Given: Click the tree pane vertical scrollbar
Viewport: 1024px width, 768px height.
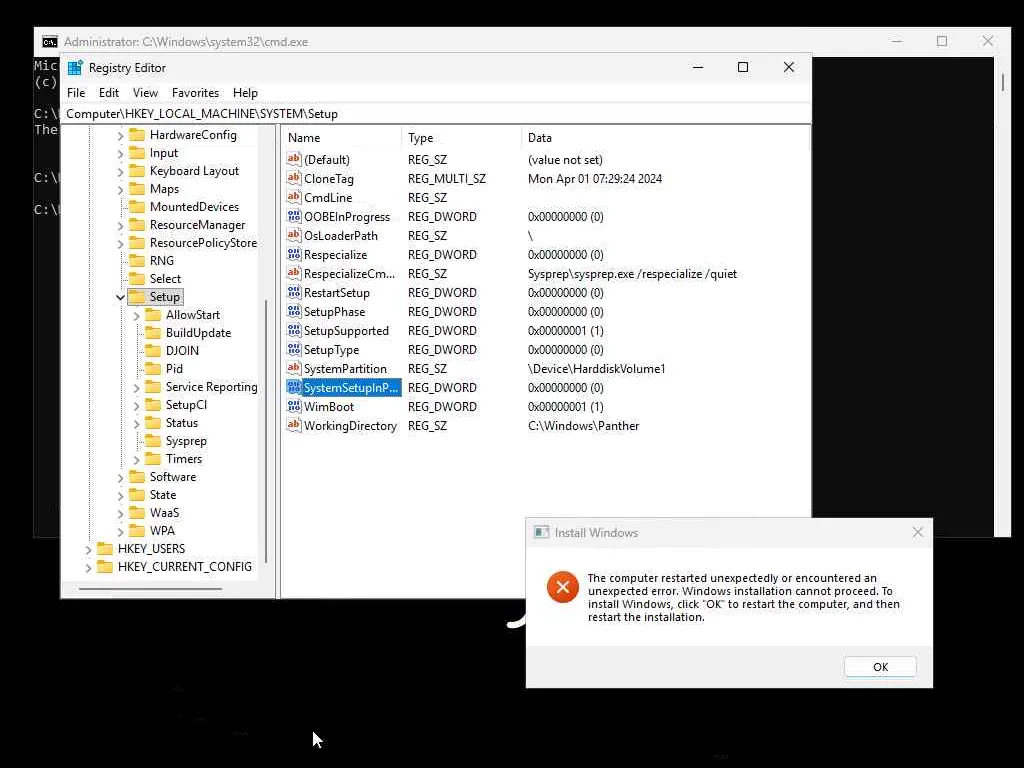Looking at the screenshot, I should click(266, 431).
